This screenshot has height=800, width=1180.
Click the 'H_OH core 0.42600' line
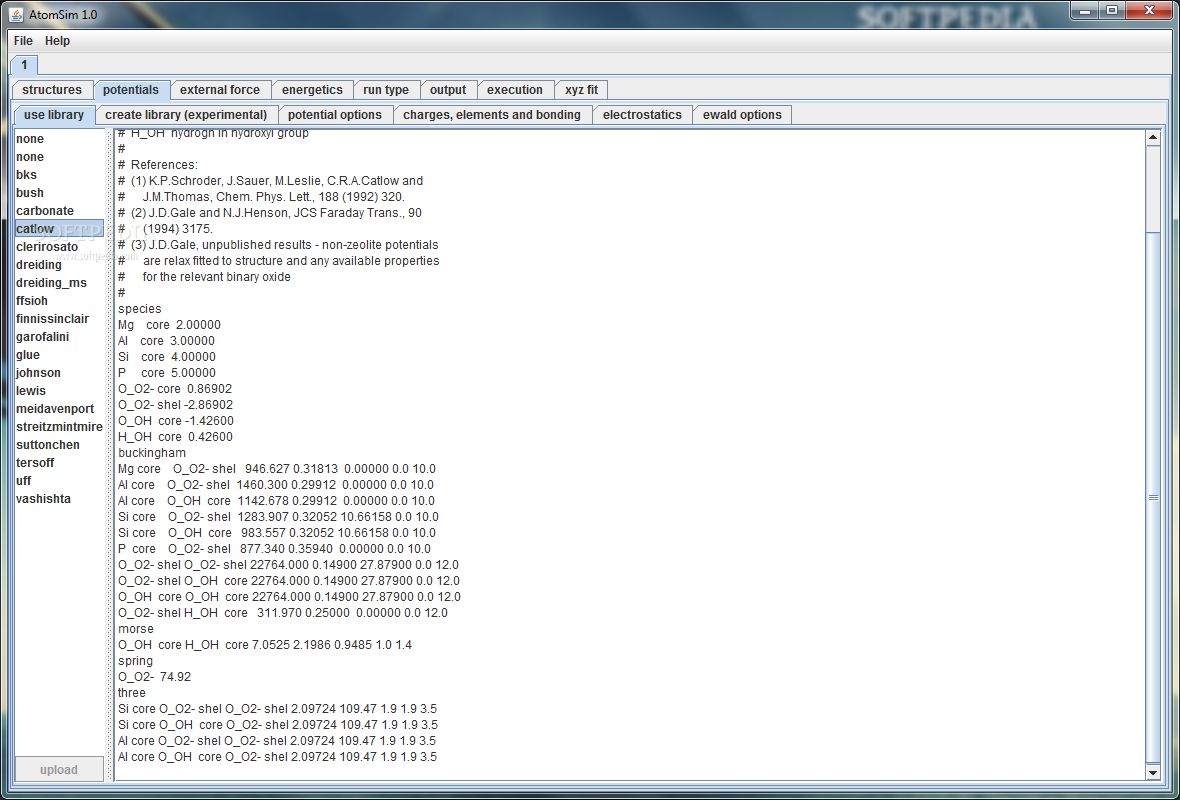(175, 437)
